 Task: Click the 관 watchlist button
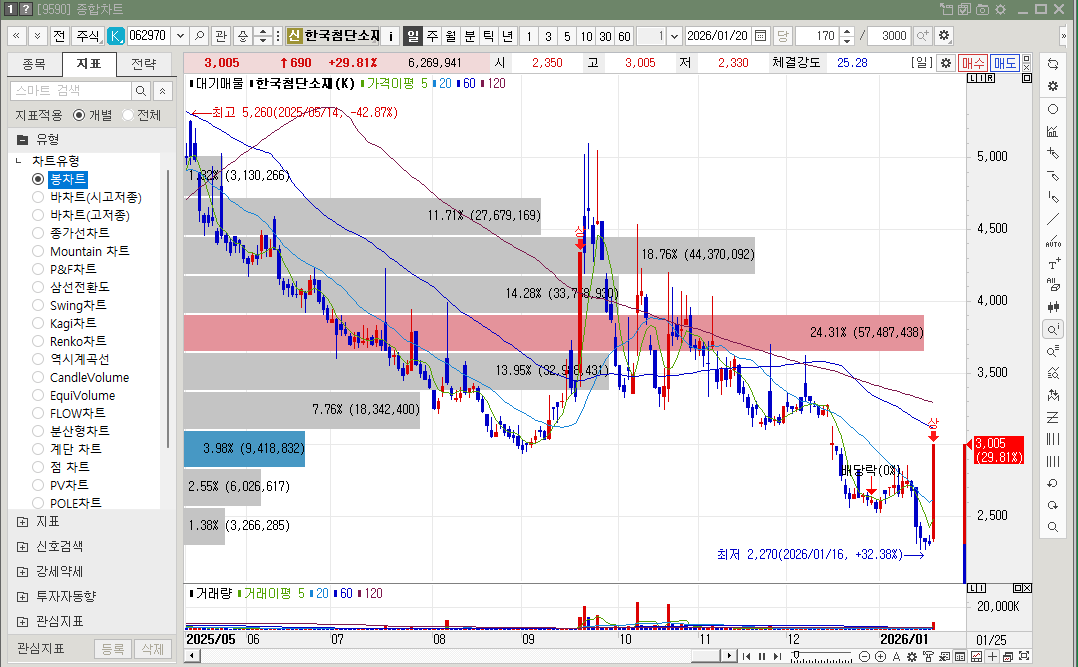[221, 36]
